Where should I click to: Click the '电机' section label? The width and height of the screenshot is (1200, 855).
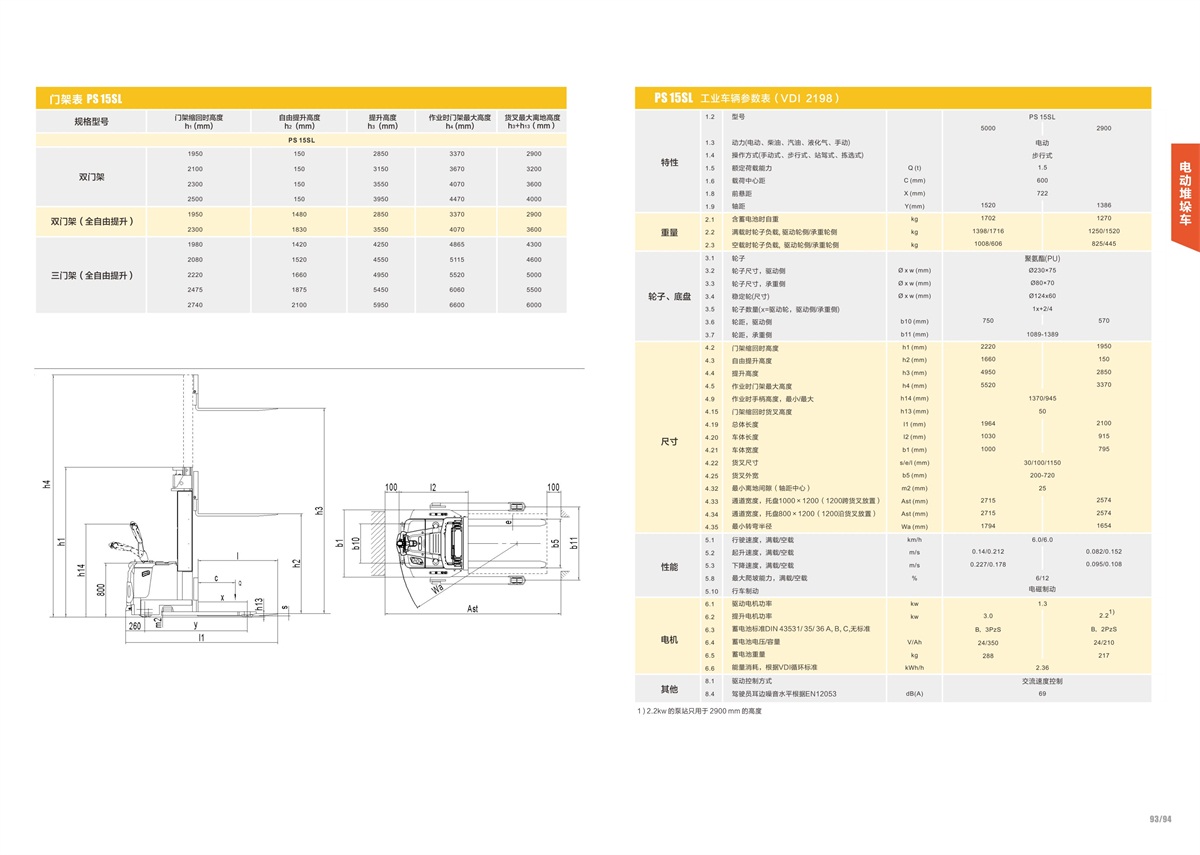[x=669, y=639]
